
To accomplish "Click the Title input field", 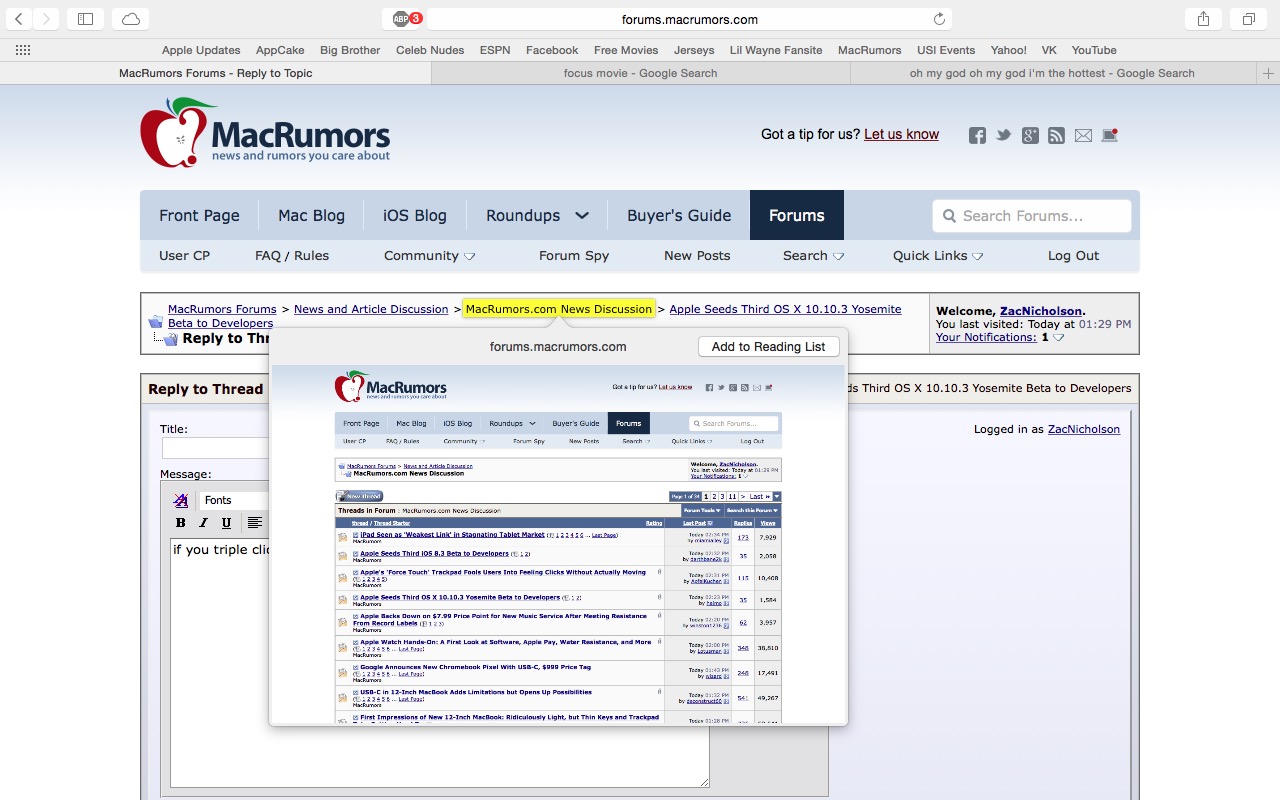I will (x=215, y=448).
